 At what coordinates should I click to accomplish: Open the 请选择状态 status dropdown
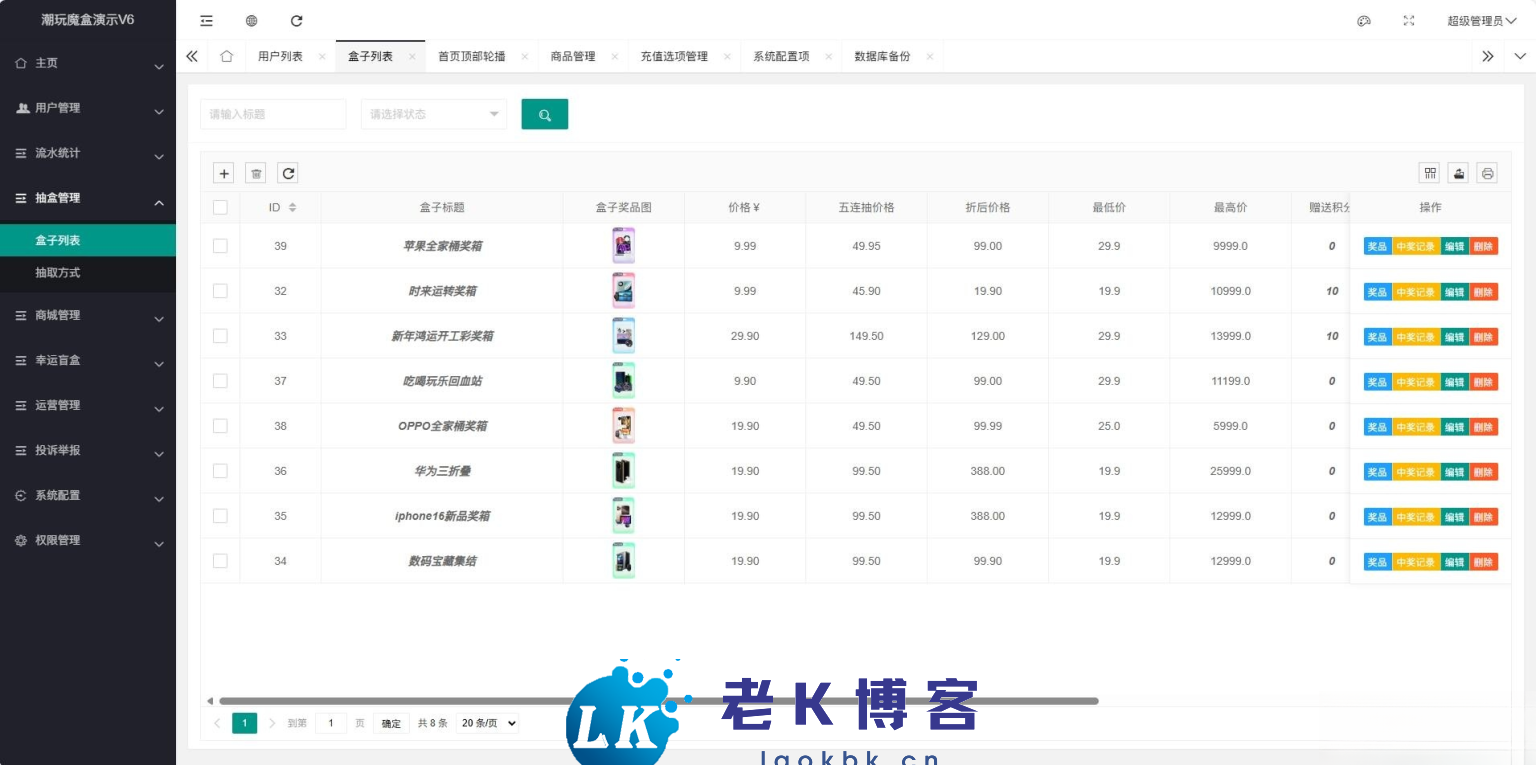click(433, 114)
